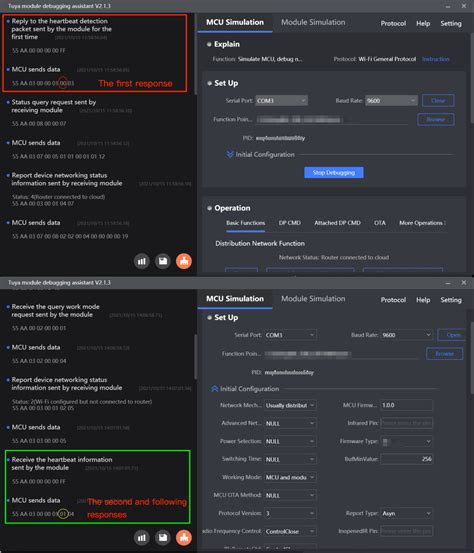Screen dimensions: 474x553
Task: Open the Report Type Asyn dropdown
Action: click(x=407, y=513)
